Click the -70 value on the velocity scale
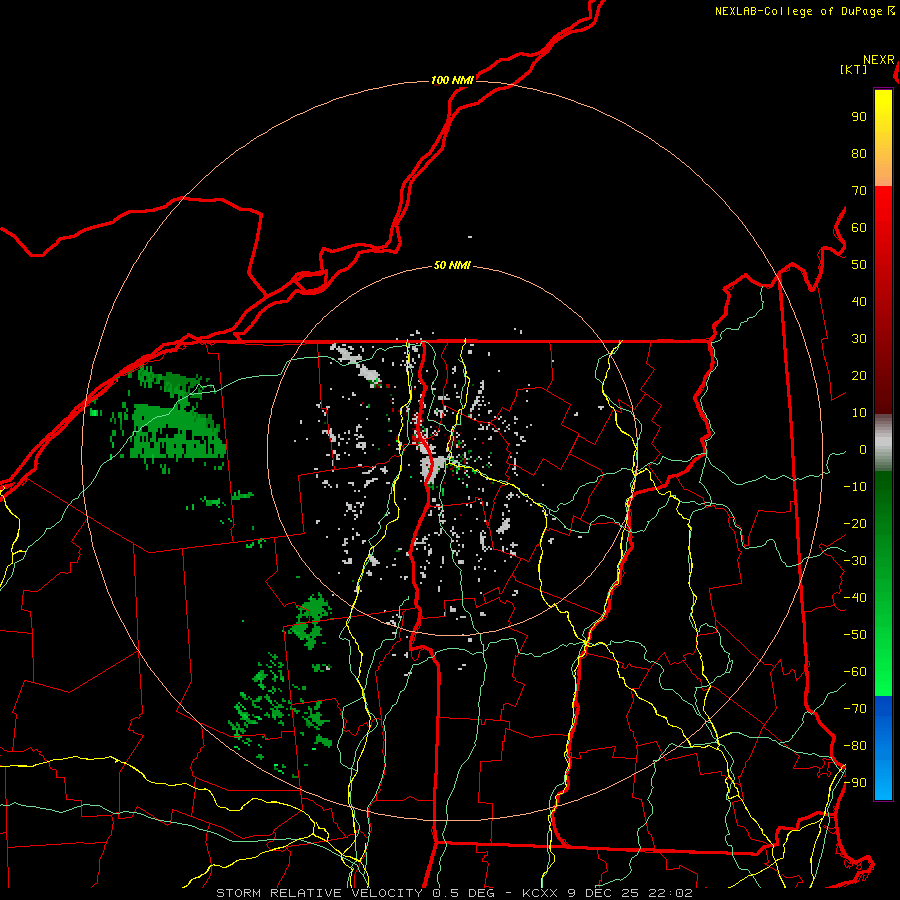This screenshot has width=900, height=900. [x=855, y=709]
